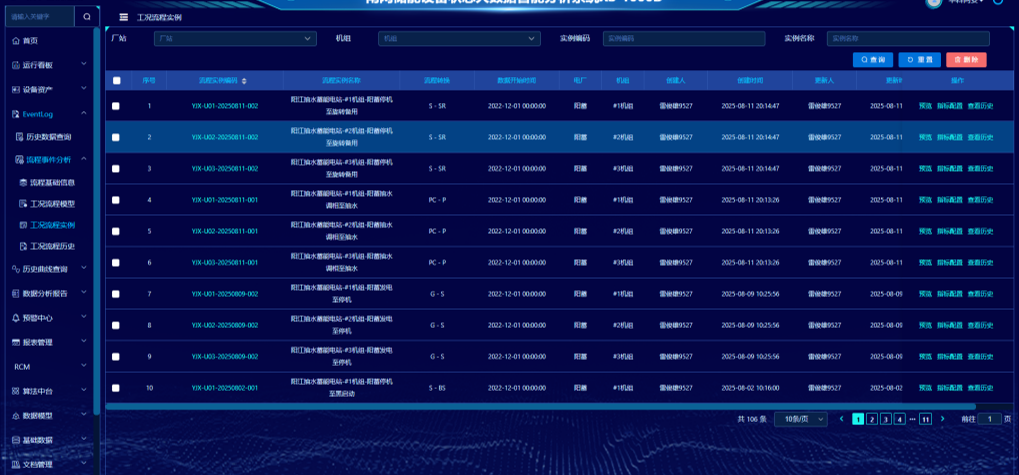Check the checkbox for row 2
The height and width of the screenshot is (475, 1019).
[x=116, y=137]
